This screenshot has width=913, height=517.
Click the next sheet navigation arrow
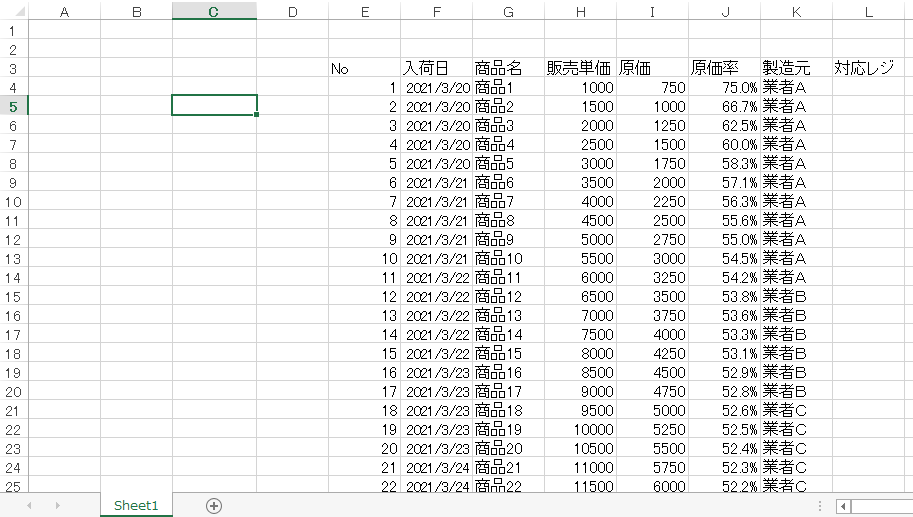(x=57, y=506)
